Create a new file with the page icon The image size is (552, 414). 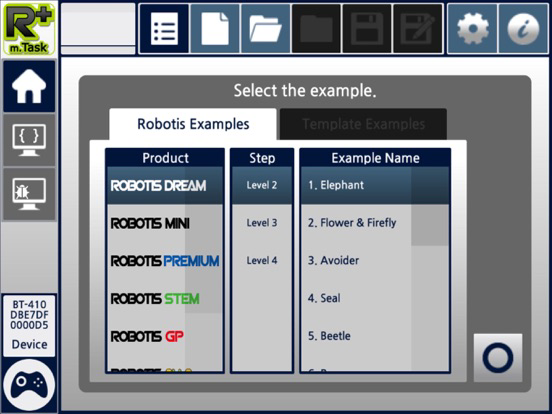coord(215,29)
